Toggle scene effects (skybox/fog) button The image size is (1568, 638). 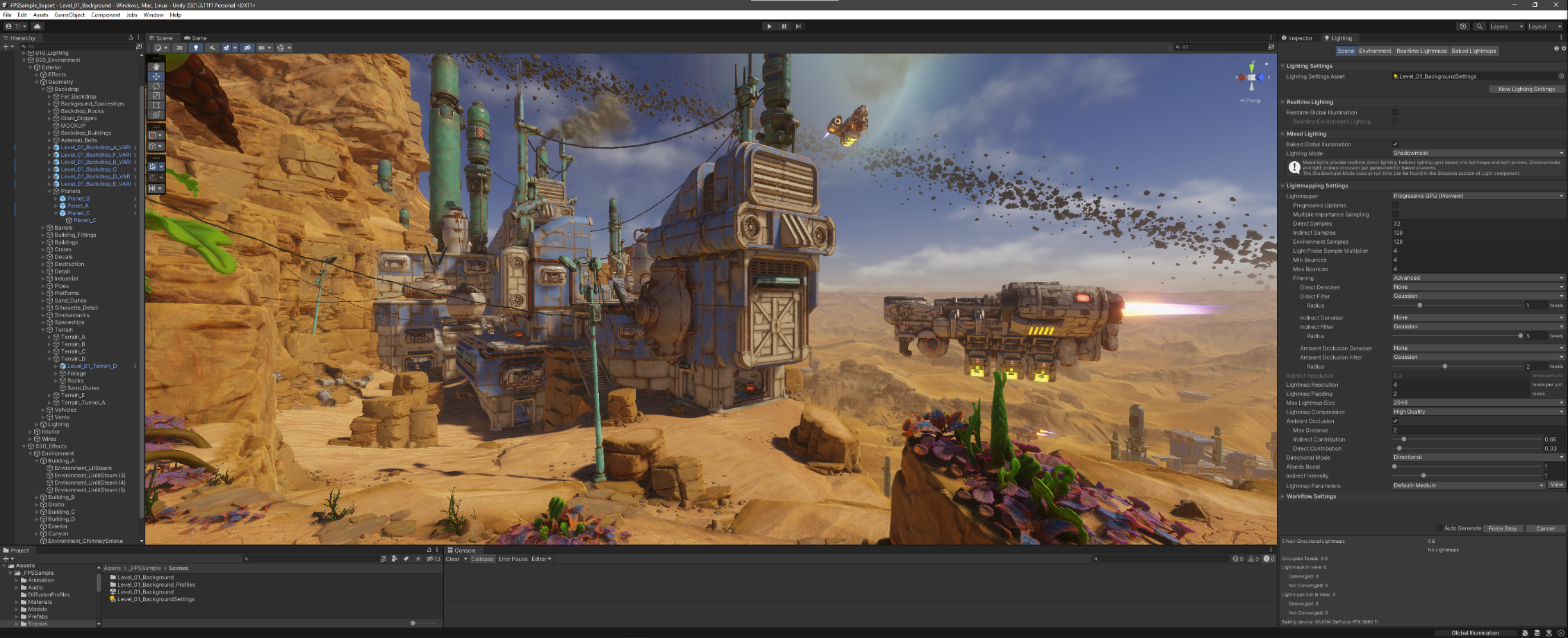pyautogui.click(x=228, y=48)
